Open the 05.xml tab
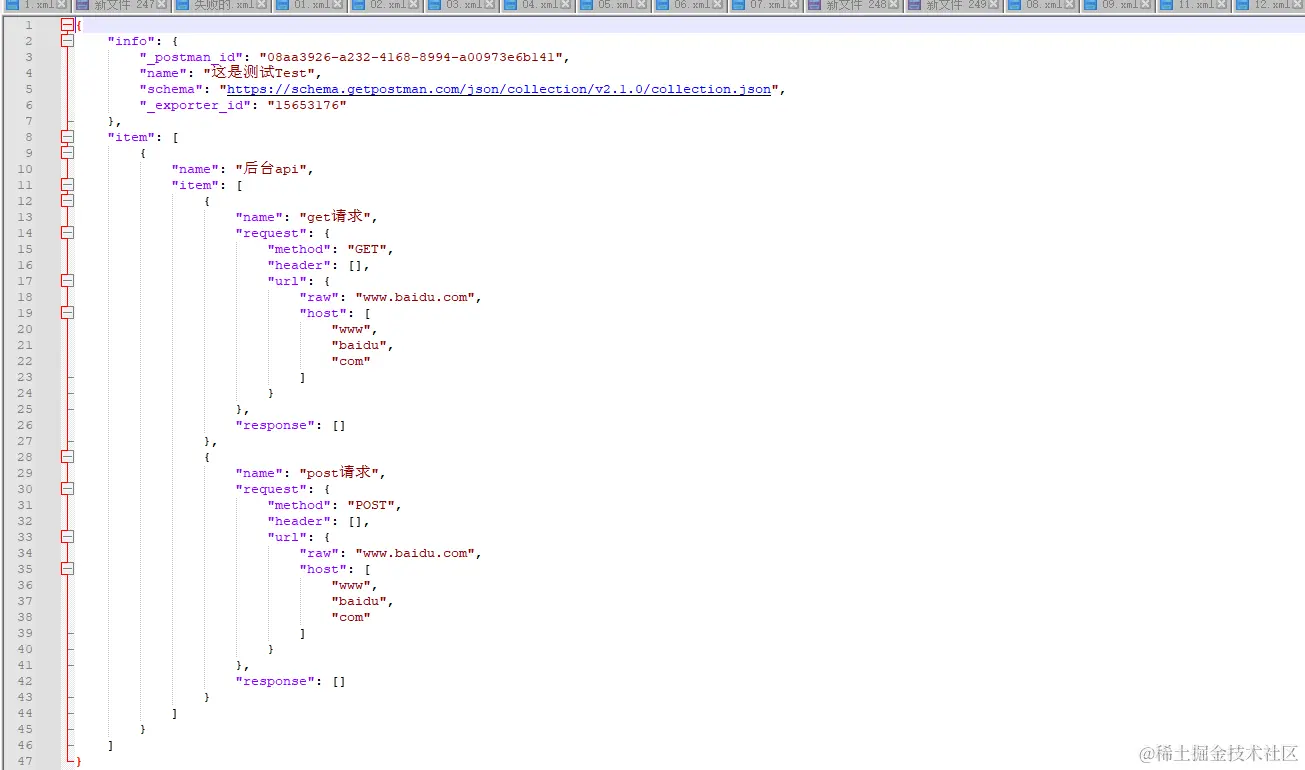Screen dimensions: 1305x770 [x=613, y=5]
